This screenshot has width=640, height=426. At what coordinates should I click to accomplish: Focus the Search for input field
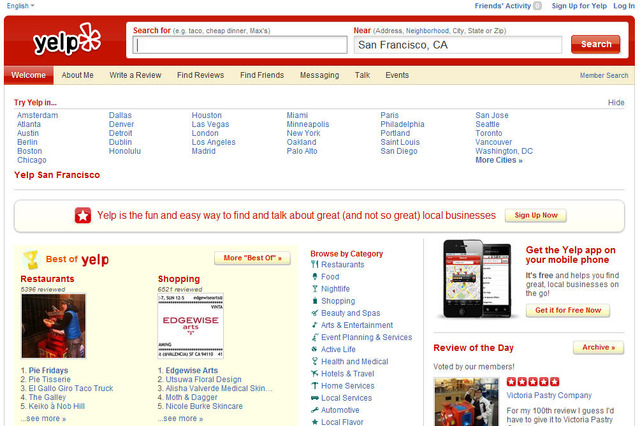click(241, 45)
